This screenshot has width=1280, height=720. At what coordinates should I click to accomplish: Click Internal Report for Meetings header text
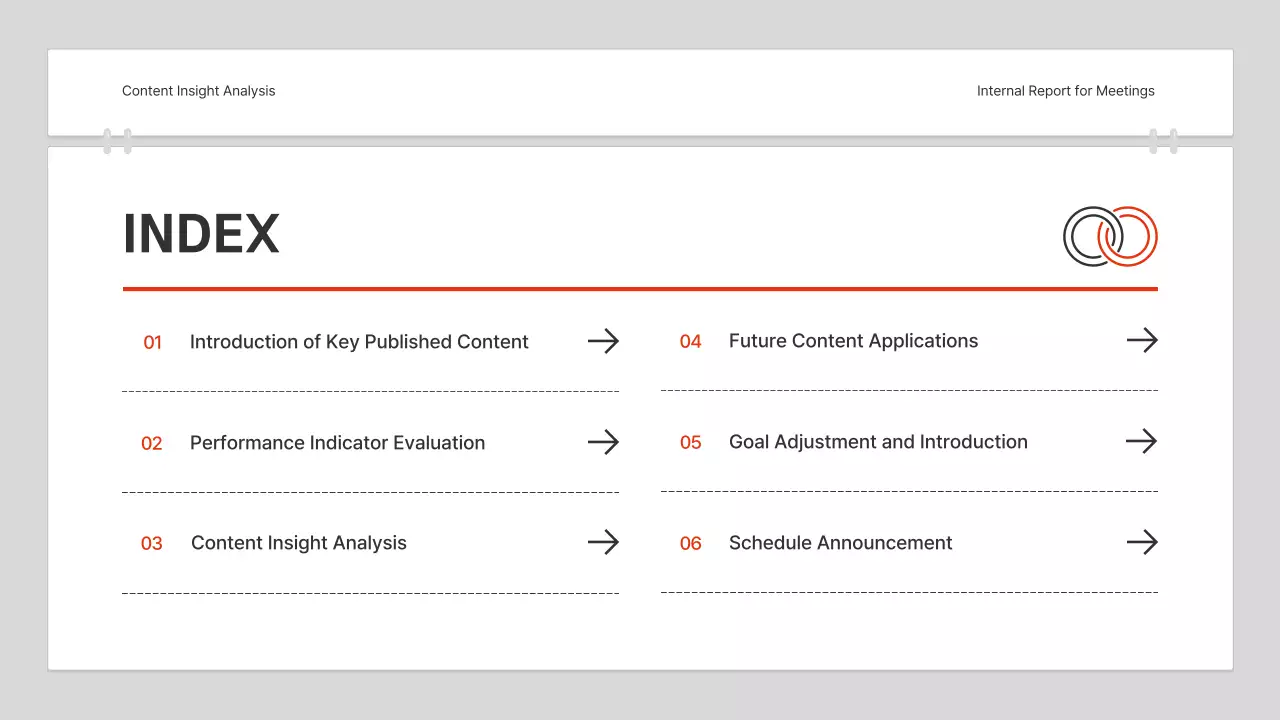click(1065, 91)
